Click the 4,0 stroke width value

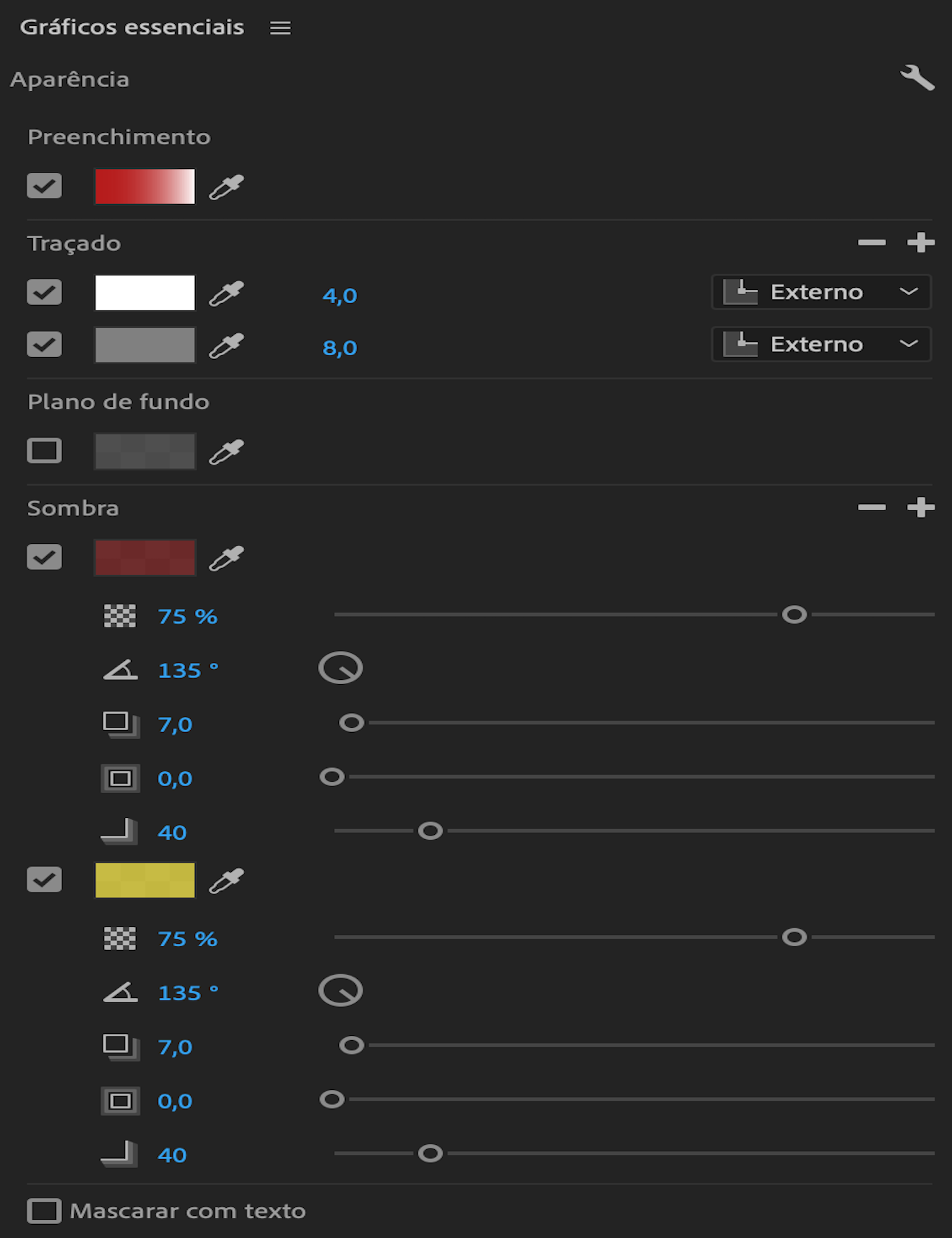(340, 295)
